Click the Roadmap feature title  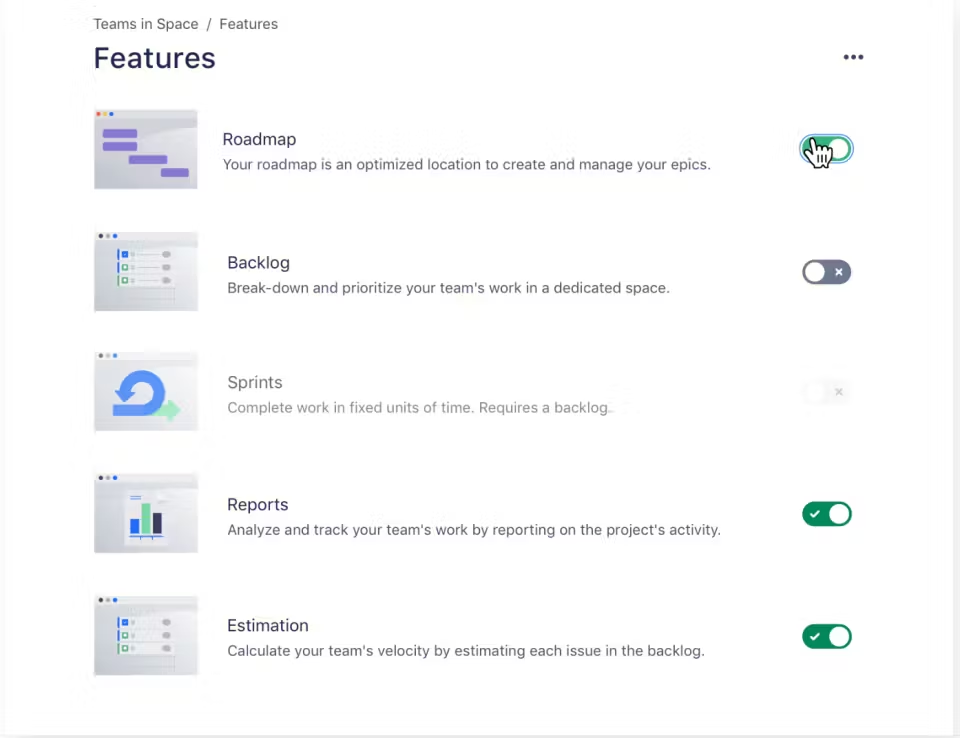[x=259, y=140]
